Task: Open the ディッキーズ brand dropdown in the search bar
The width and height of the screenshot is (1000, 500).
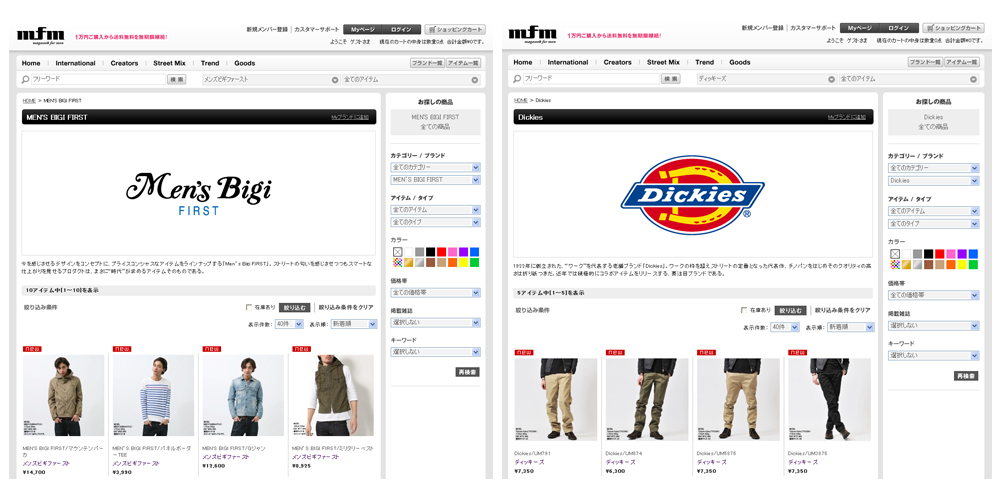Action: click(x=766, y=79)
